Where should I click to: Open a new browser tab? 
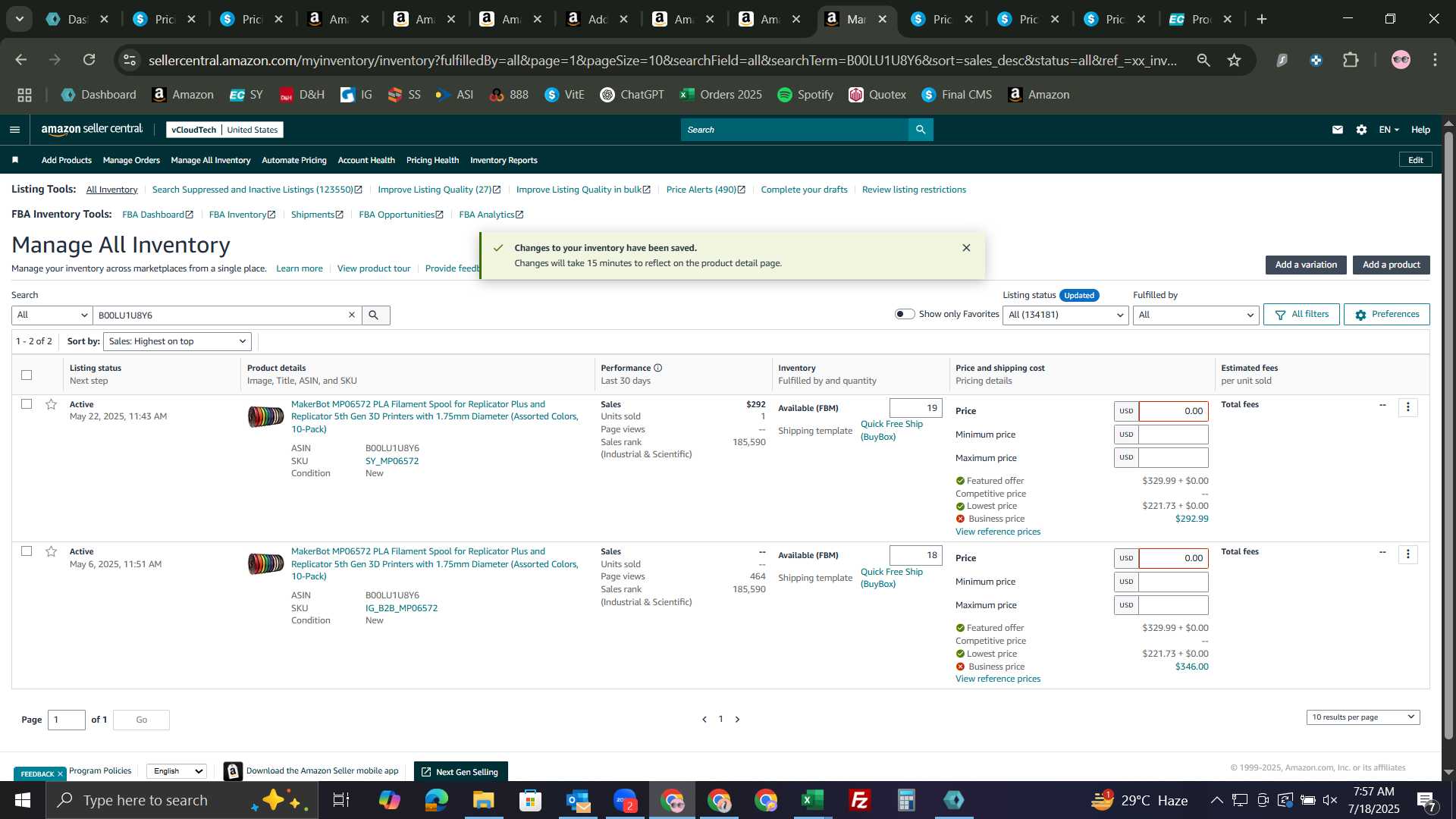[x=1262, y=19]
